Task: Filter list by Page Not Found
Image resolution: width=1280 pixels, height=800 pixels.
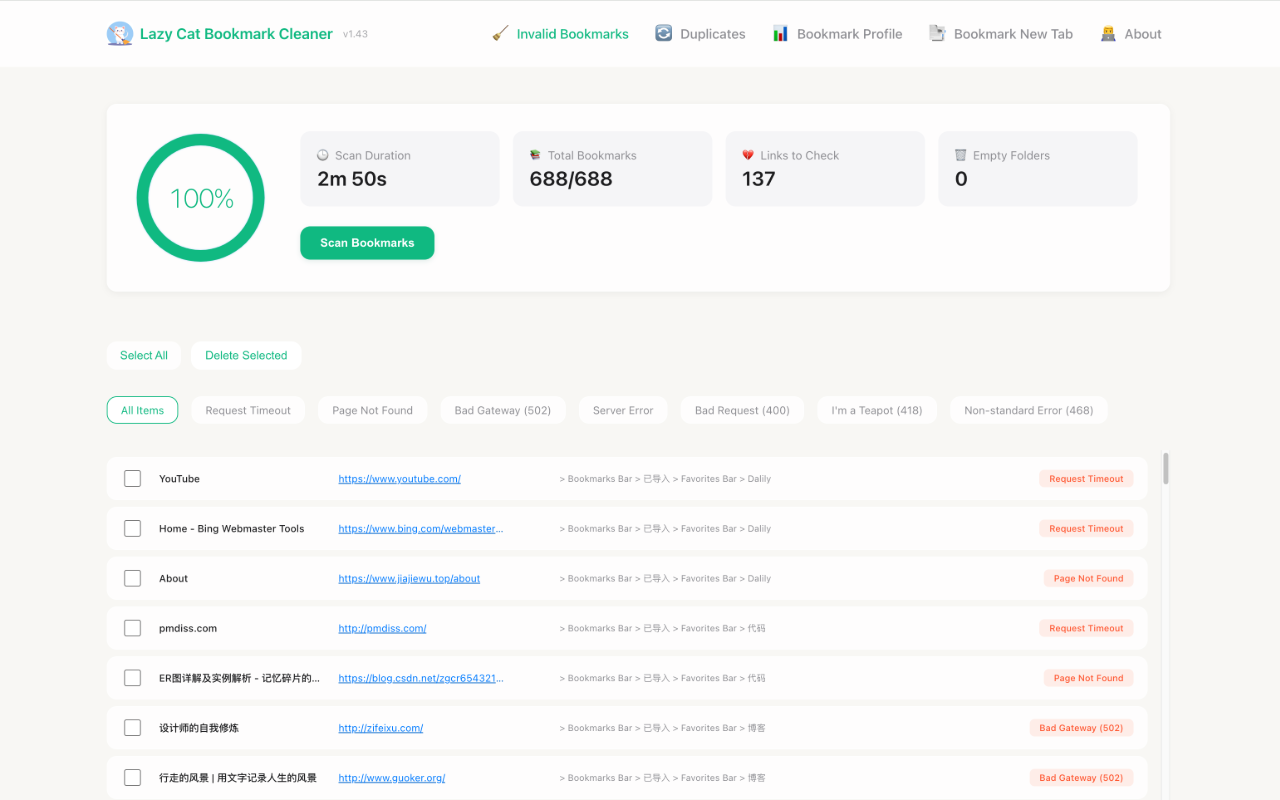Action: click(372, 411)
